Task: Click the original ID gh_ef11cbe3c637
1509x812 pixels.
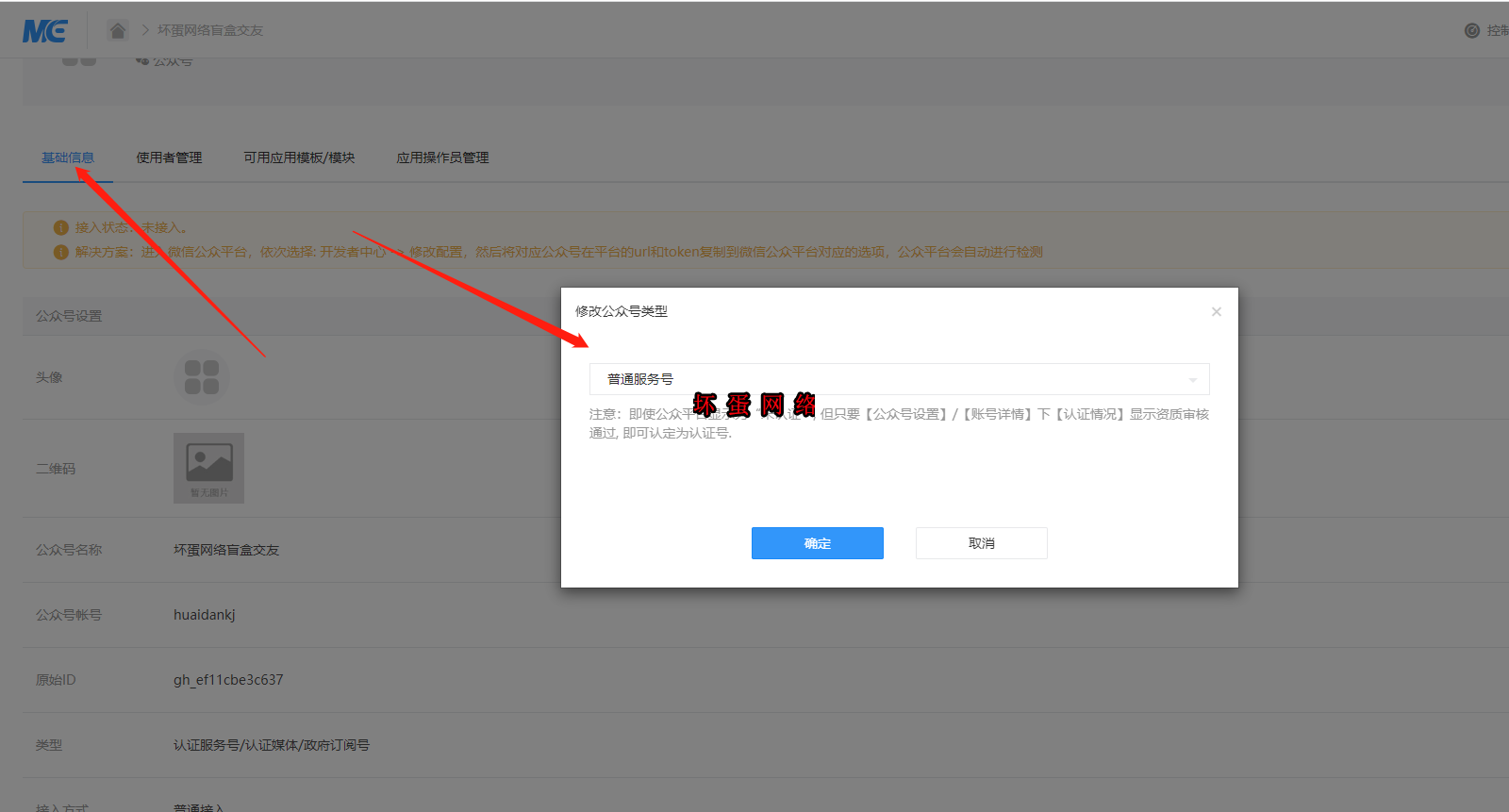Action: [228, 680]
